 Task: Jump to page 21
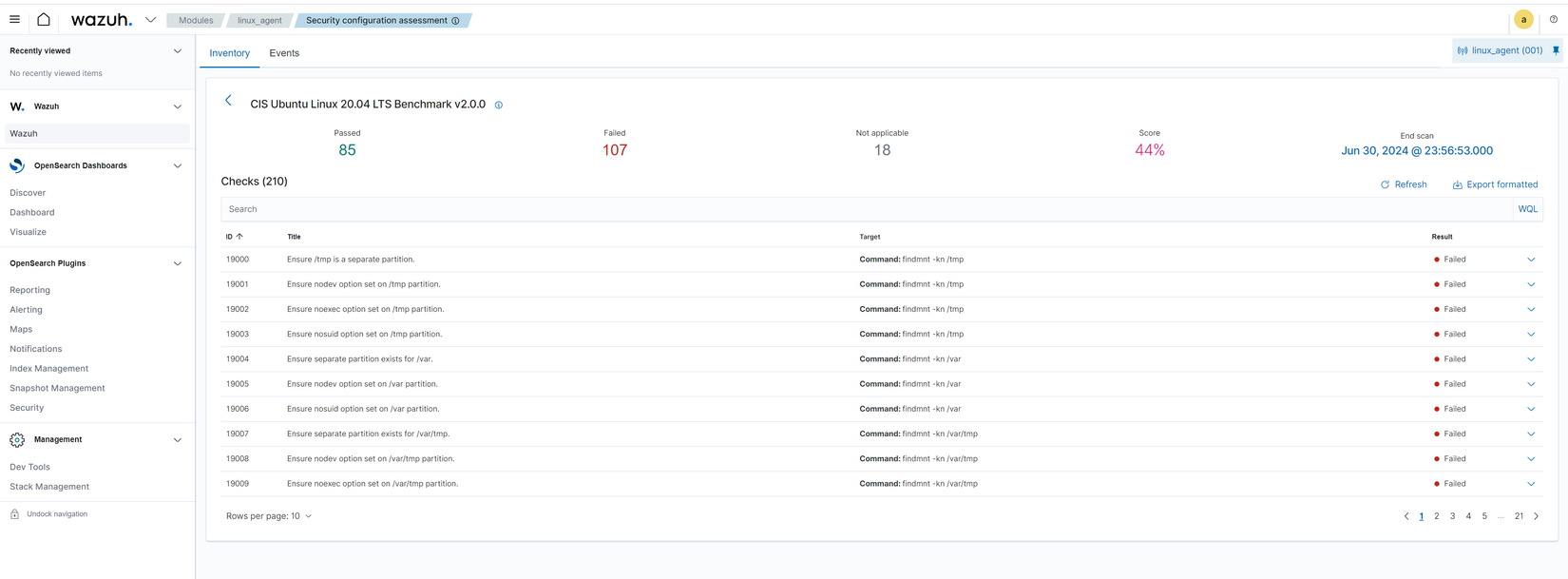1519,516
